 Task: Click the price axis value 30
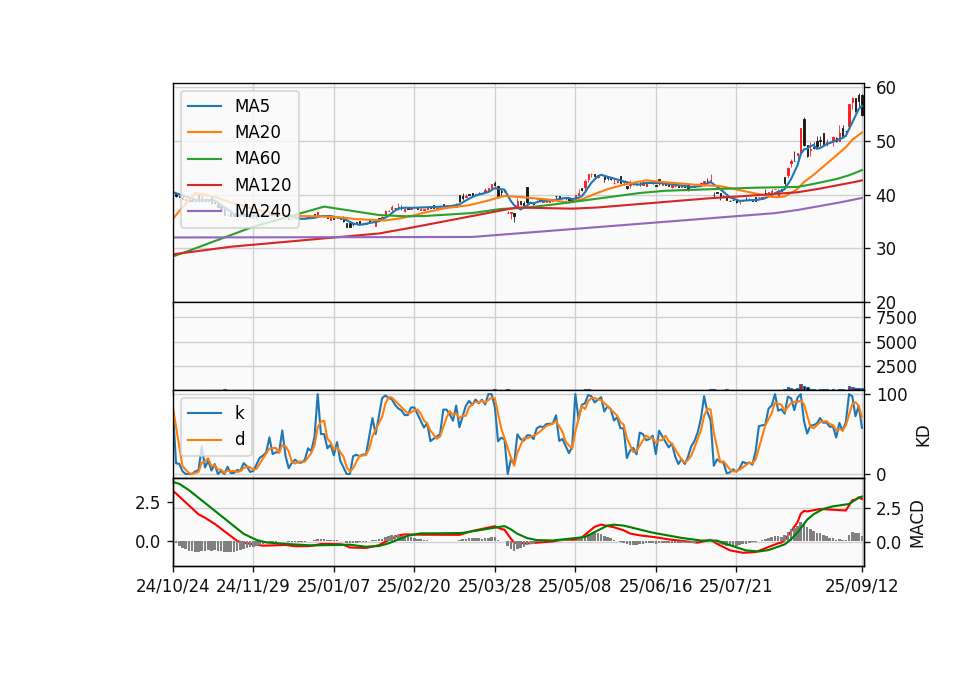[886, 249]
